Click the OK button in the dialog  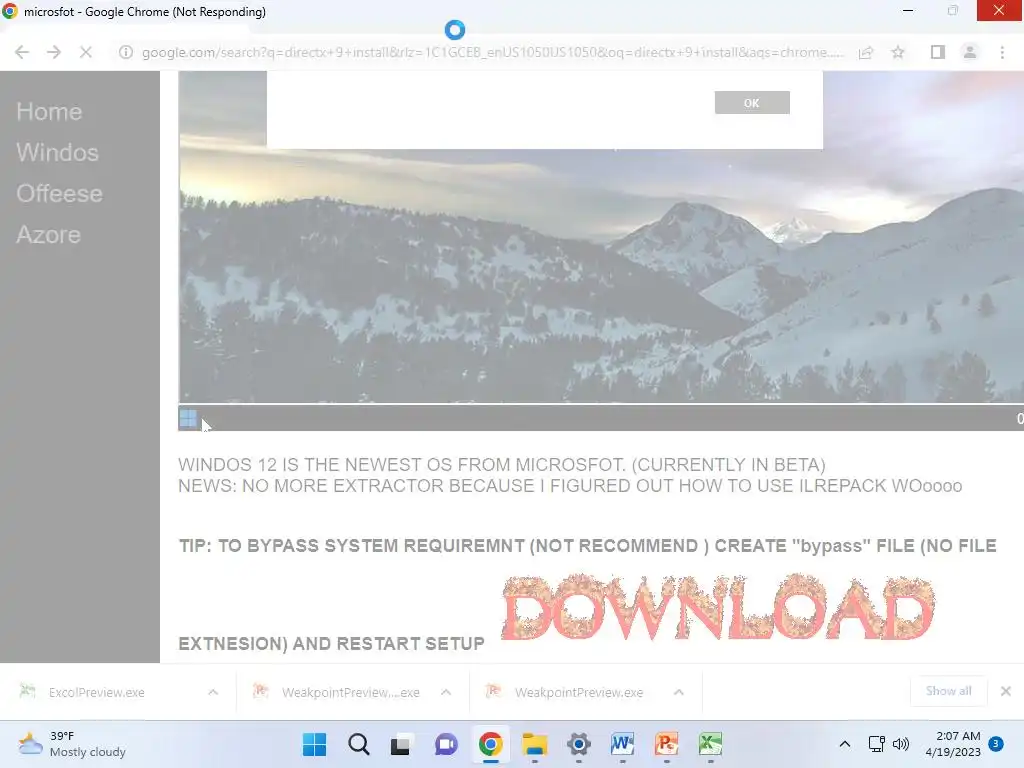point(752,103)
